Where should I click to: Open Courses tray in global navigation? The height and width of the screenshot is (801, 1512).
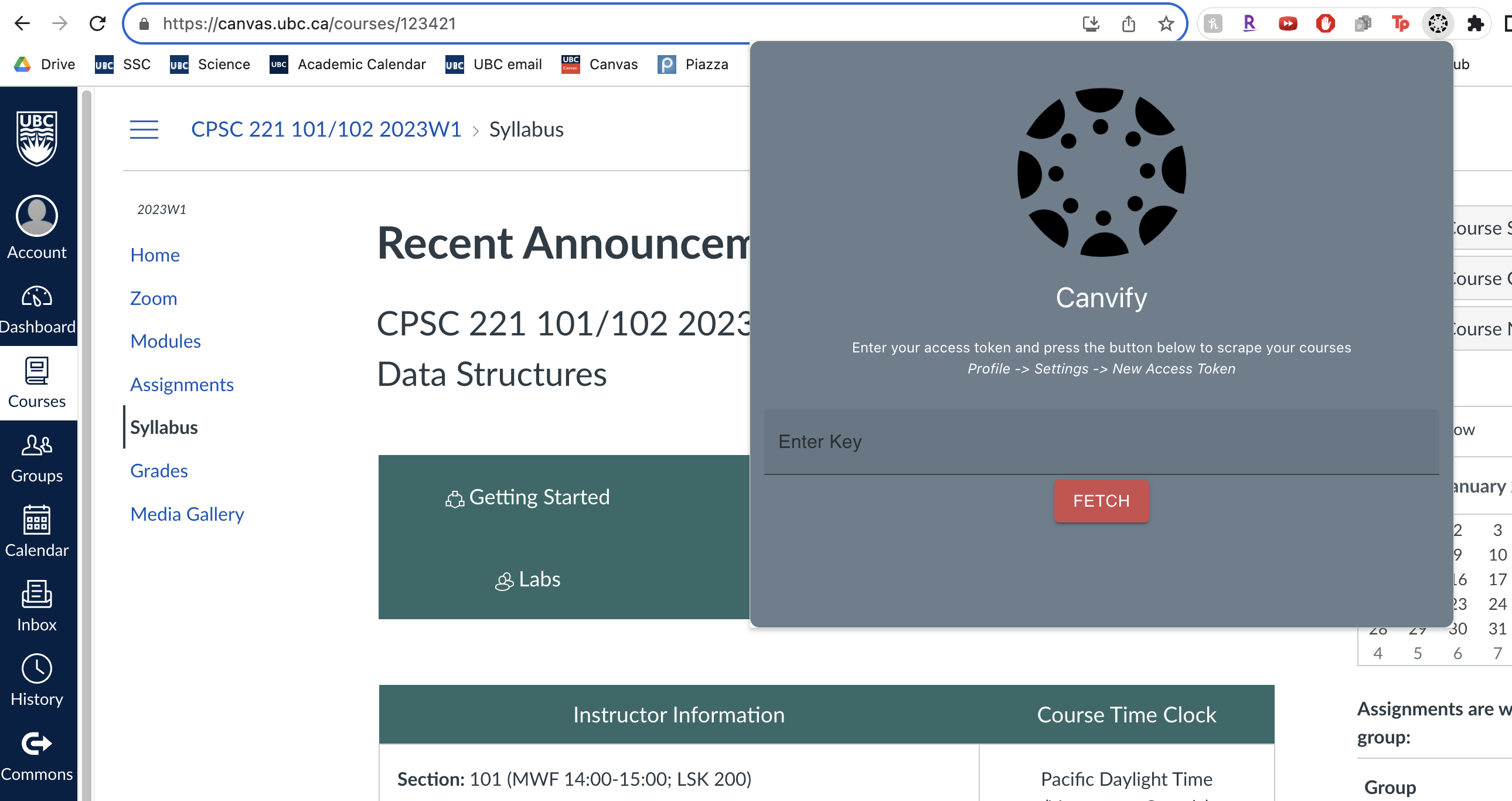pyautogui.click(x=37, y=383)
